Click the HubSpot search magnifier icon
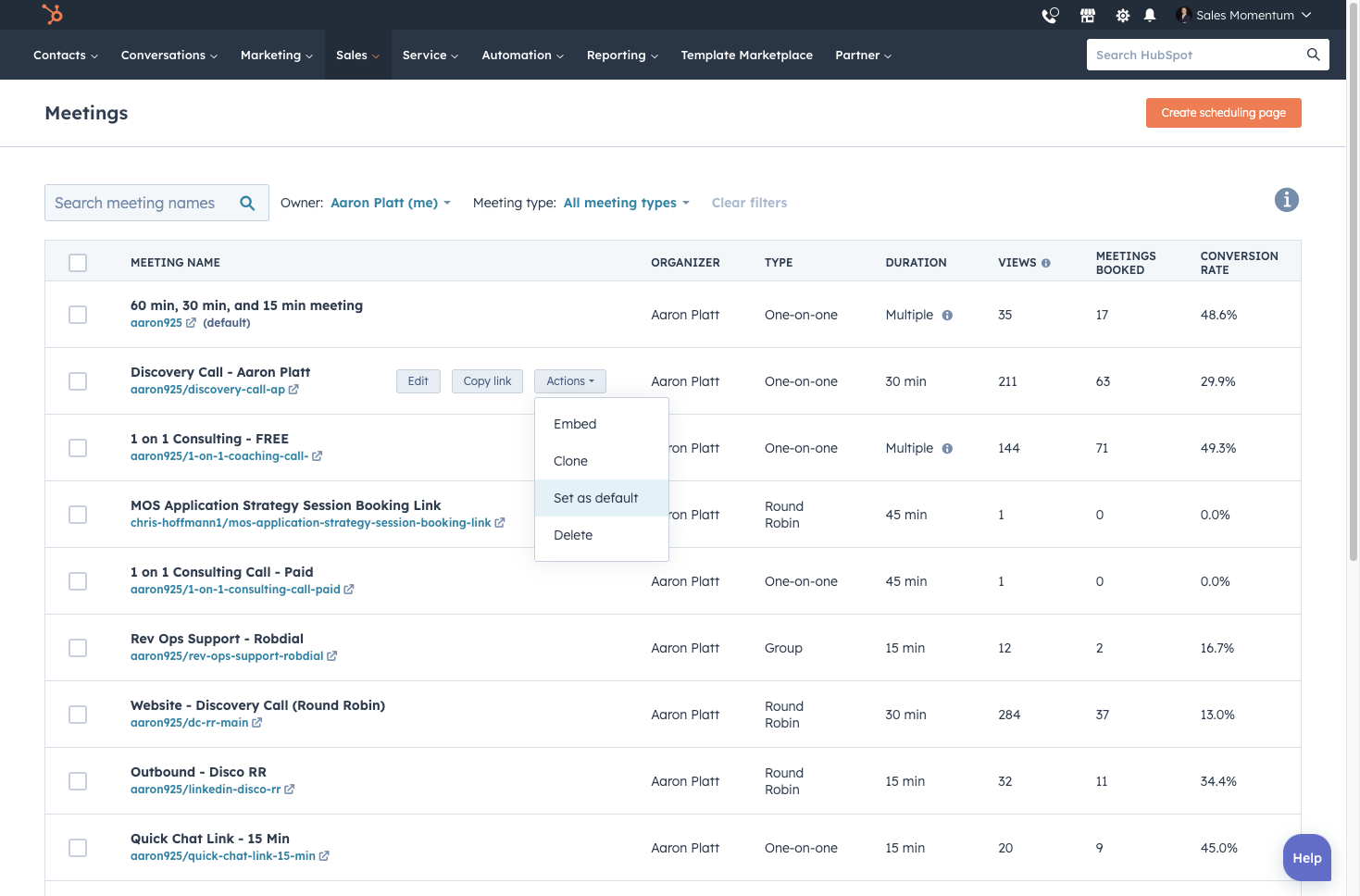 click(x=1313, y=55)
